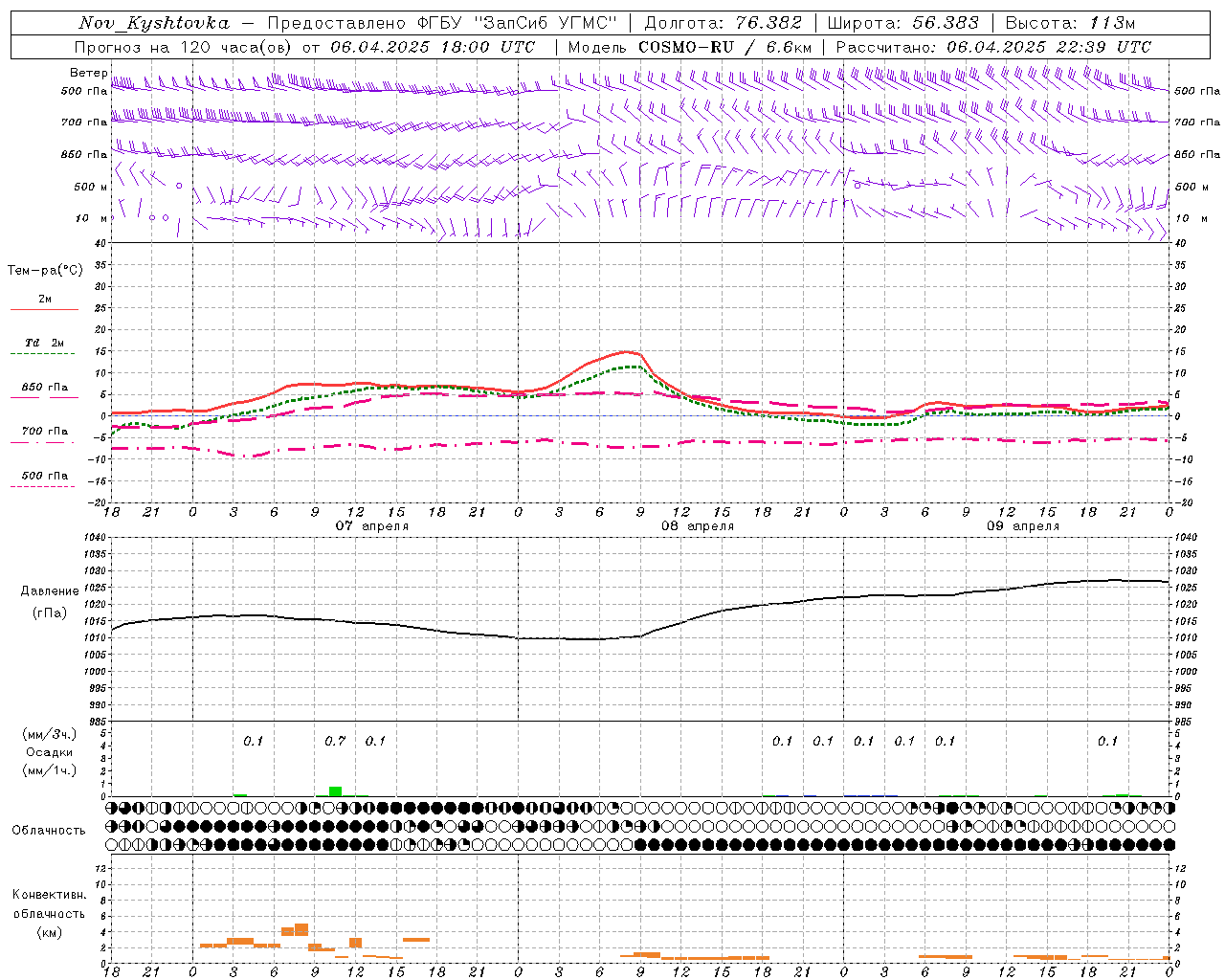Click the 700 гПа entry in temperature legend
Screen dimensions: 1225x980
(x=45, y=432)
